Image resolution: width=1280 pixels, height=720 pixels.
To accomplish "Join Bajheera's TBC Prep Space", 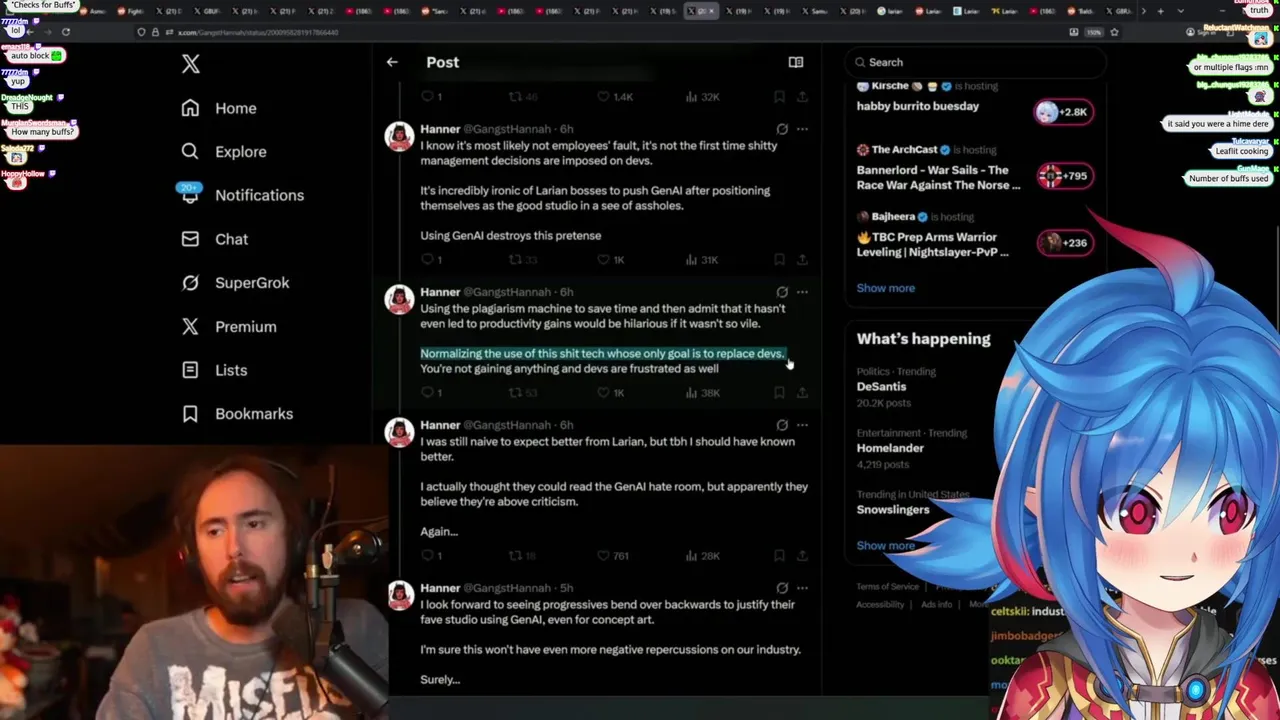I will [1064, 243].
